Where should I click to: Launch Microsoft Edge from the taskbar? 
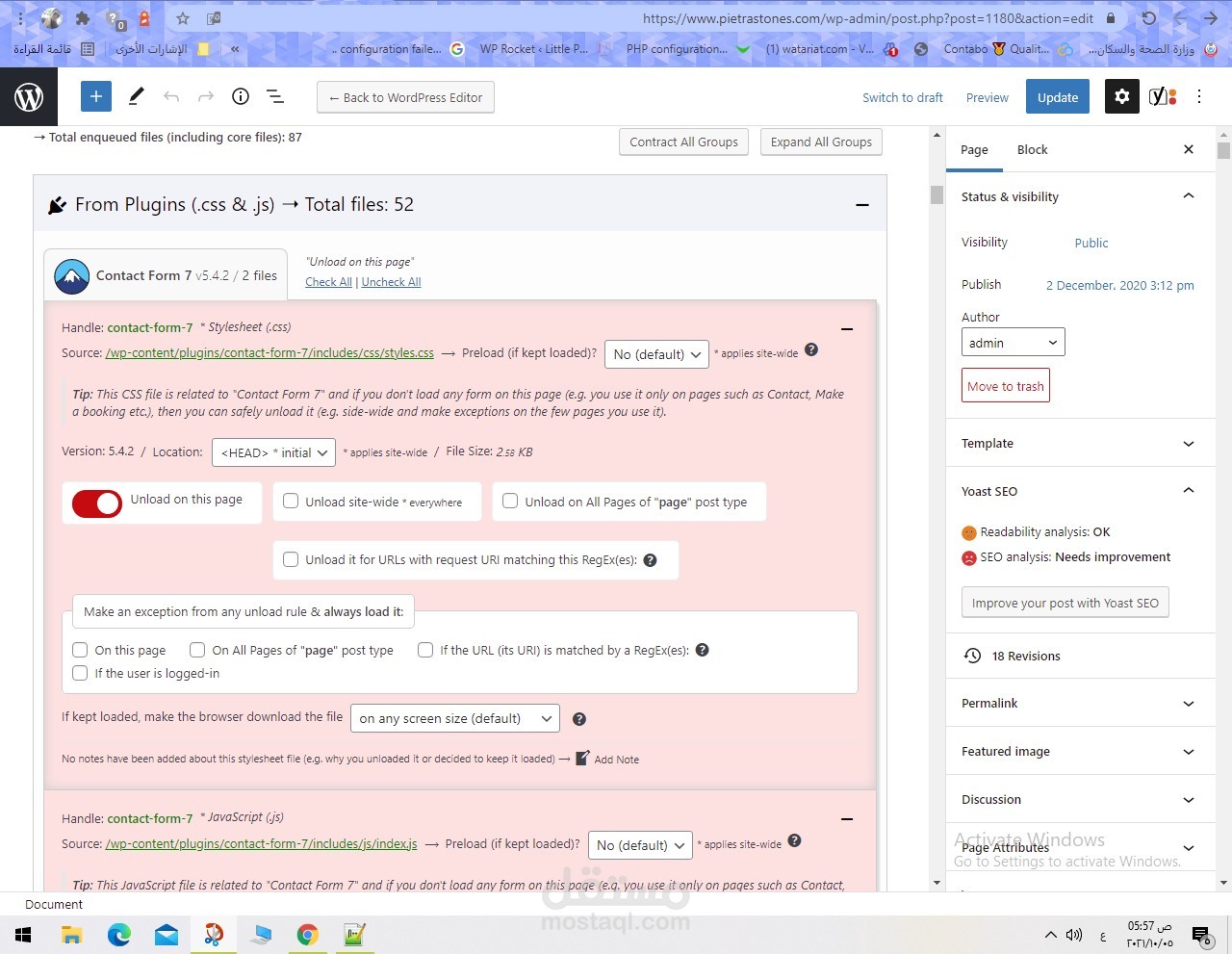119,935
